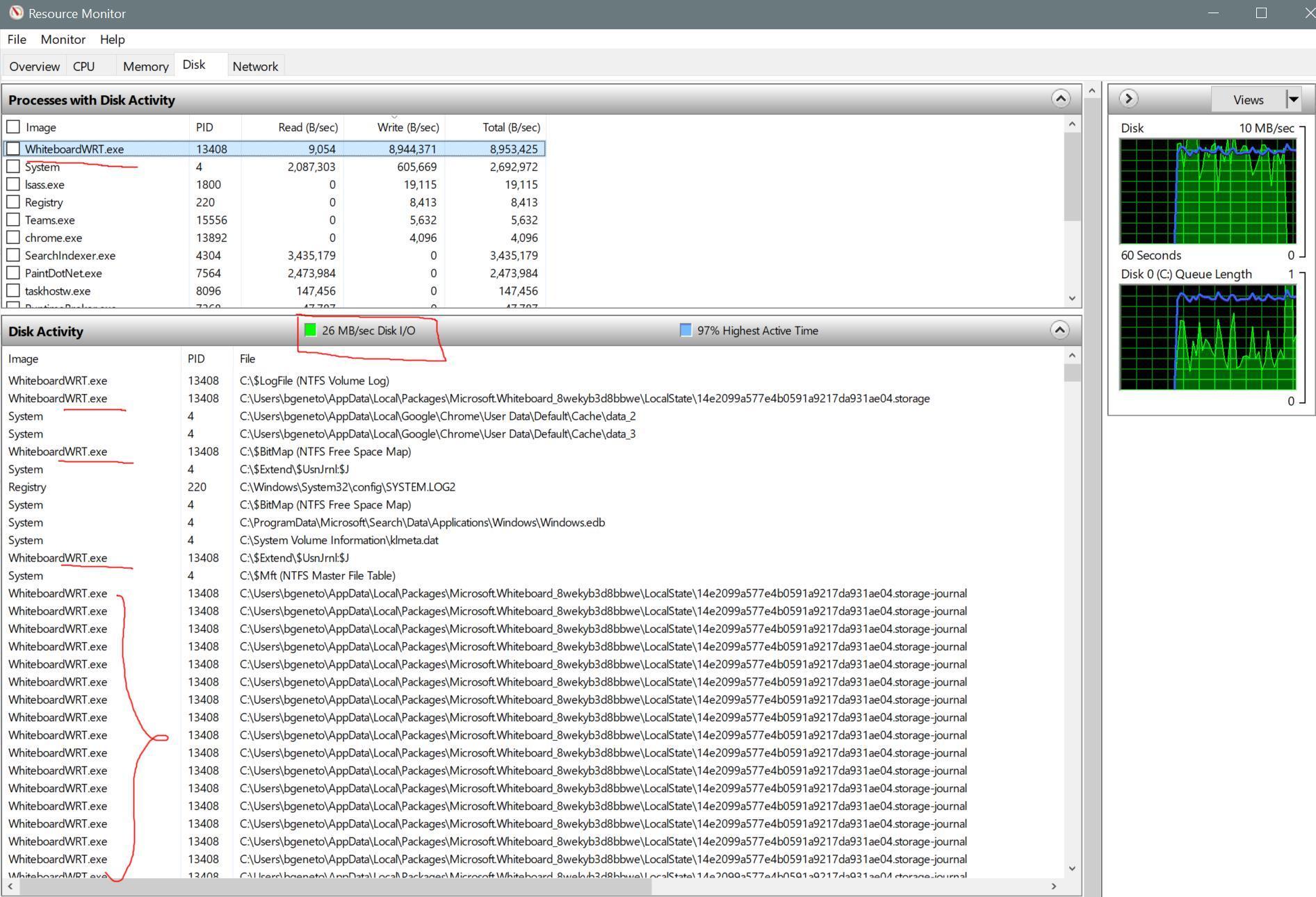This screenshot has height=897, width=1316.
Task: Select the Disk tab
Action: pyautogui.click(x=194, y=65)
